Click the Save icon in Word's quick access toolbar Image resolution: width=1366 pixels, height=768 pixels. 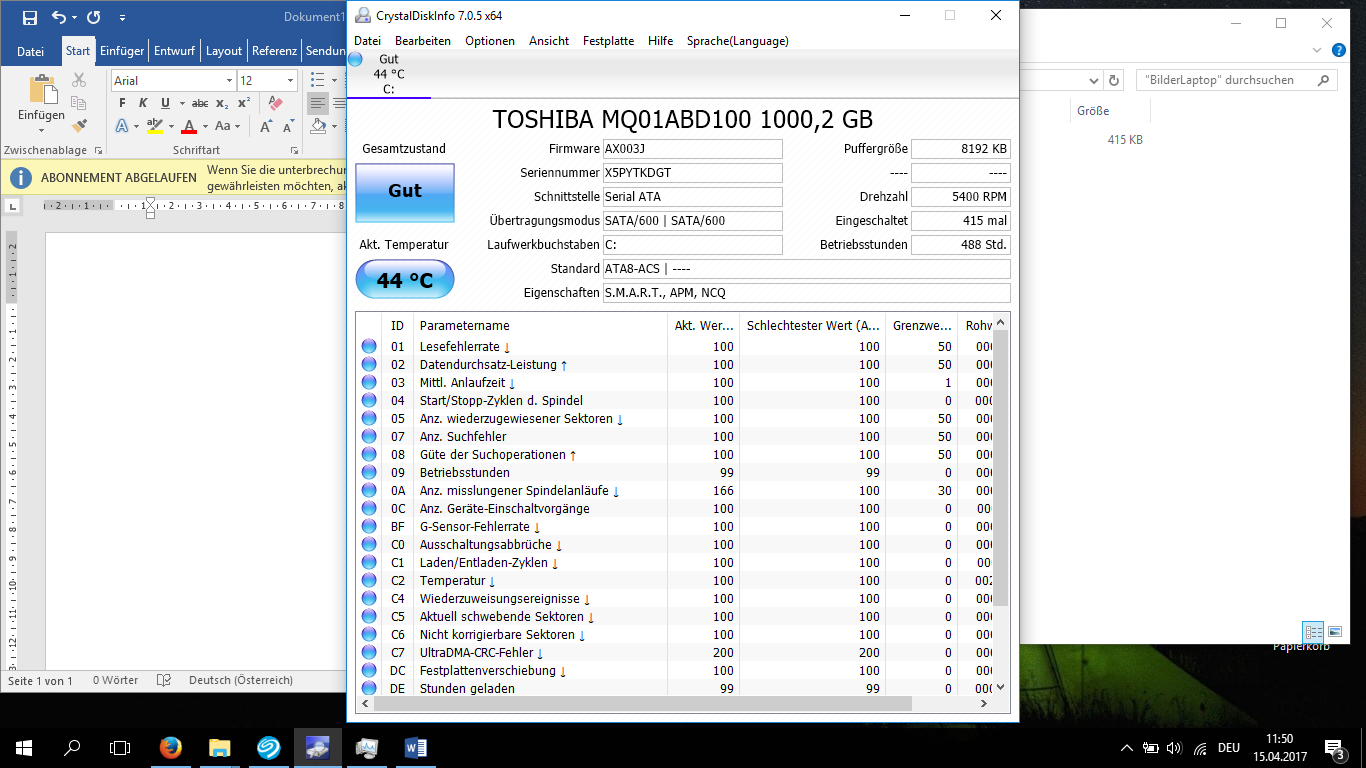(x=29, y=17)
